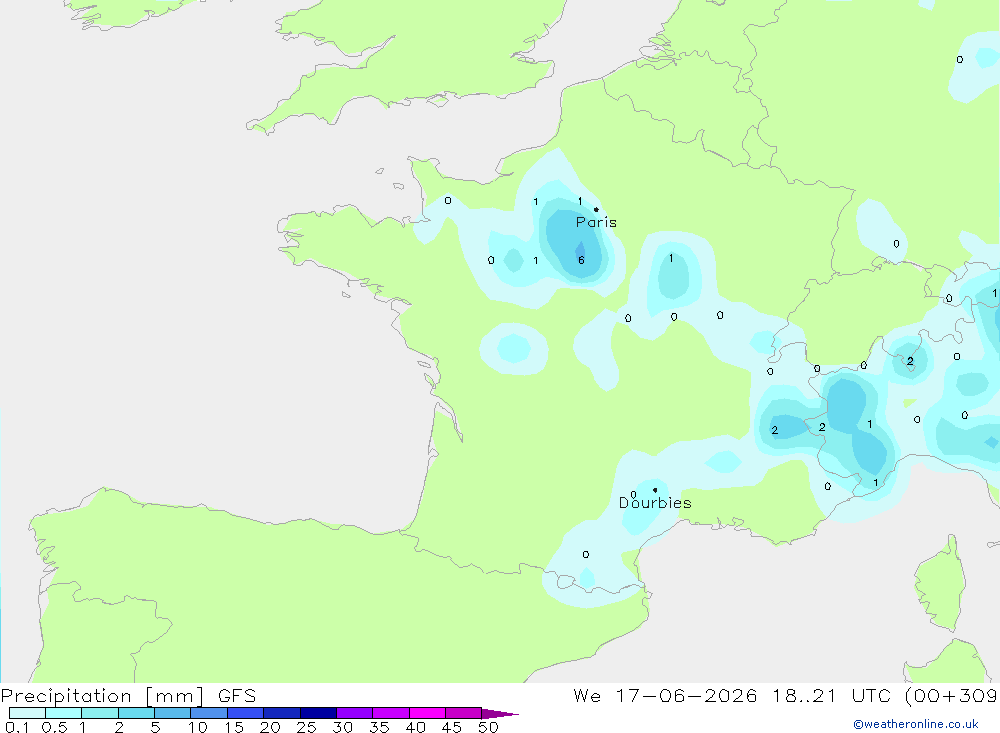The image size is (1000, 733).
Task: Pick the 20–25 mm legend color swatch
Action: point(282,713)
